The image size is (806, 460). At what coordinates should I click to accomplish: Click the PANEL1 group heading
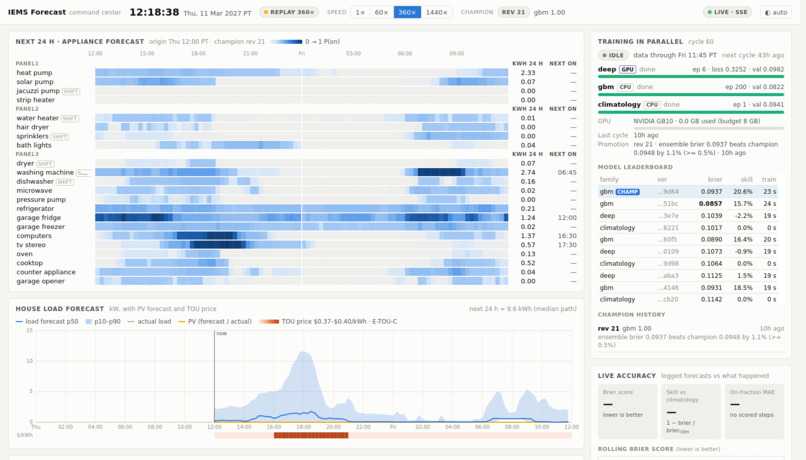[27, 64]
